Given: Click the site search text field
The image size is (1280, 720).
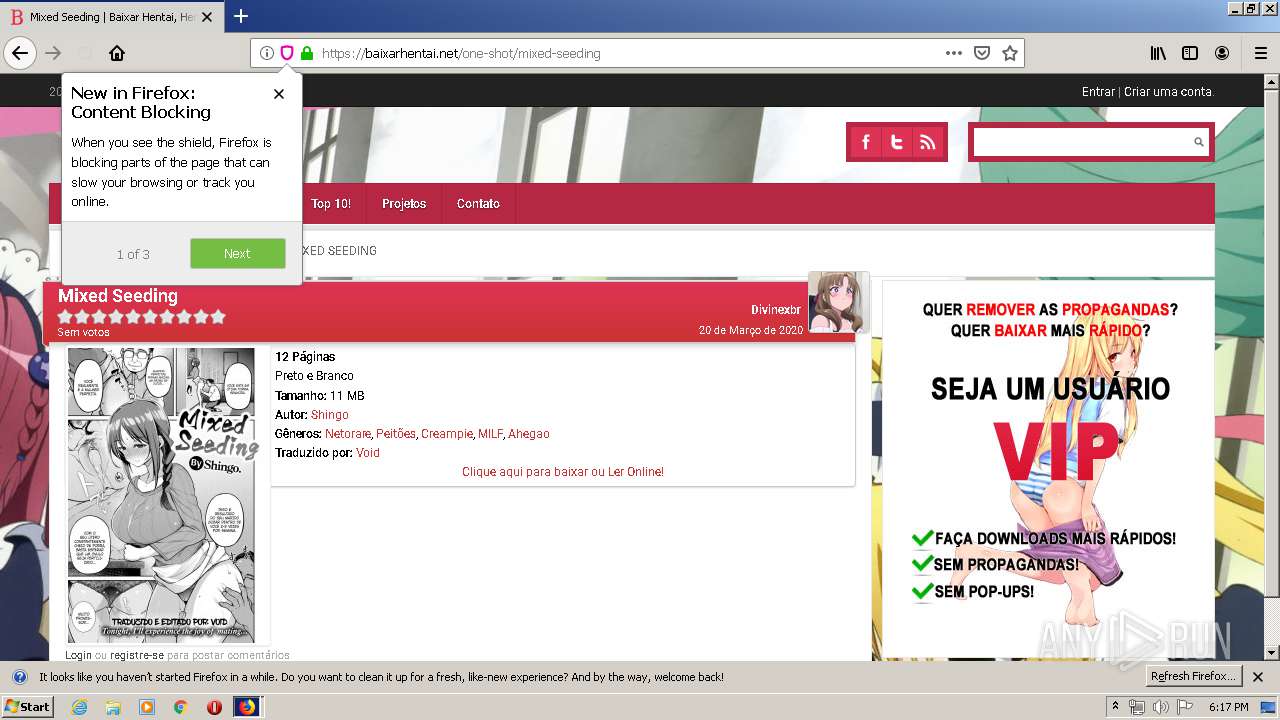Looking at the screenshot, I should click(x=1081, y=142).
